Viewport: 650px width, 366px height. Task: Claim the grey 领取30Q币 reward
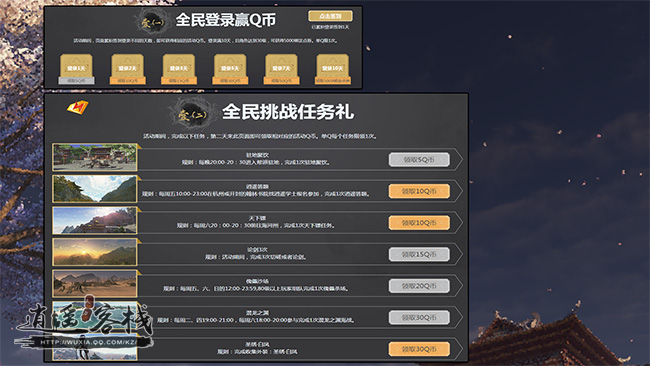419,318
